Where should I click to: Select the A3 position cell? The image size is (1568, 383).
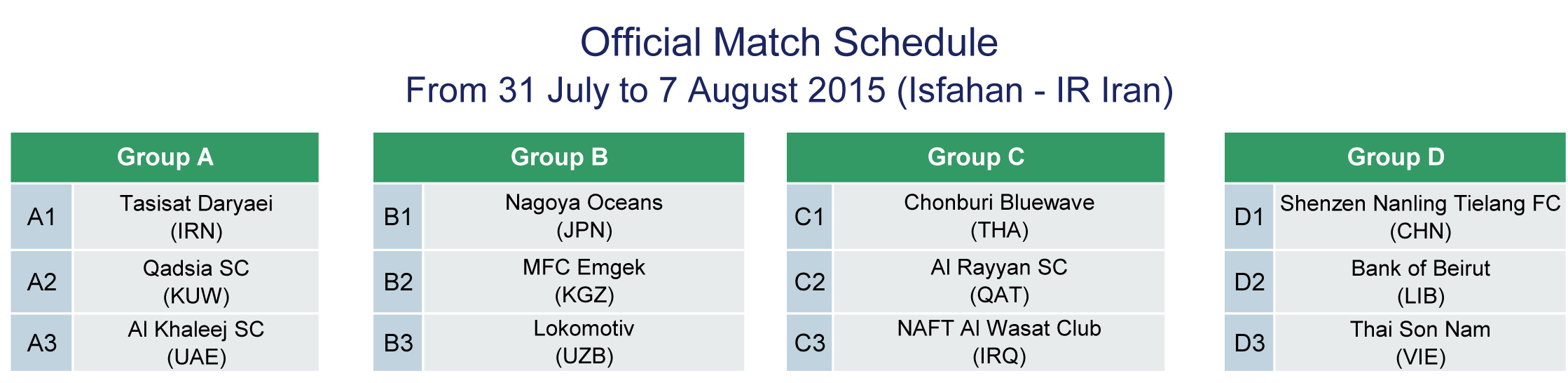point(41,342)
